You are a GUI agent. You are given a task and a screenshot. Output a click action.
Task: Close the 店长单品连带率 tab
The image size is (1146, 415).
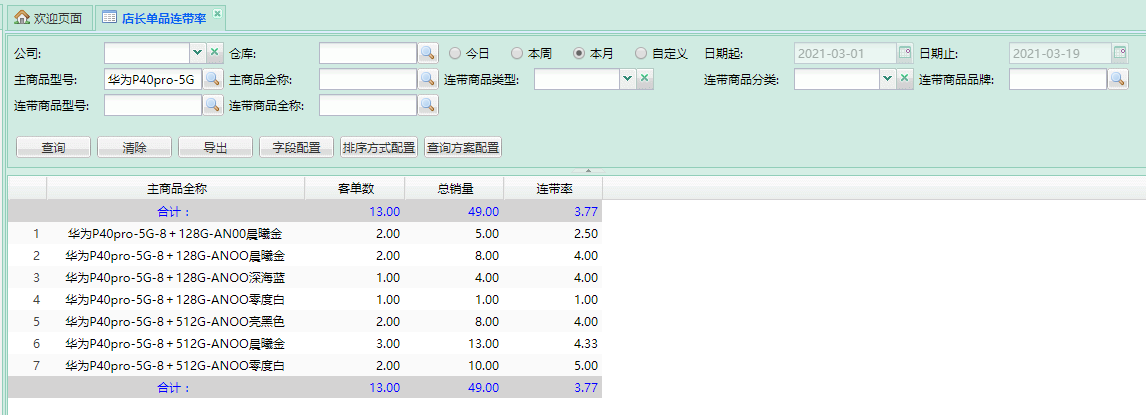click(217, 13)
